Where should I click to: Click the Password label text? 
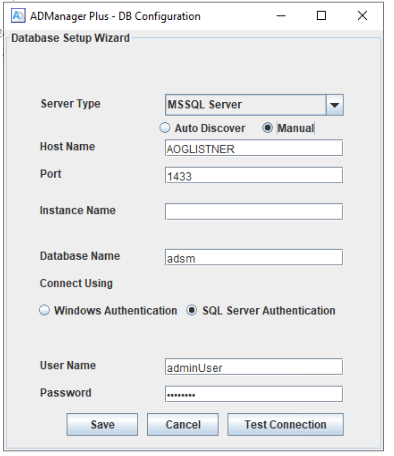[66, 393]
